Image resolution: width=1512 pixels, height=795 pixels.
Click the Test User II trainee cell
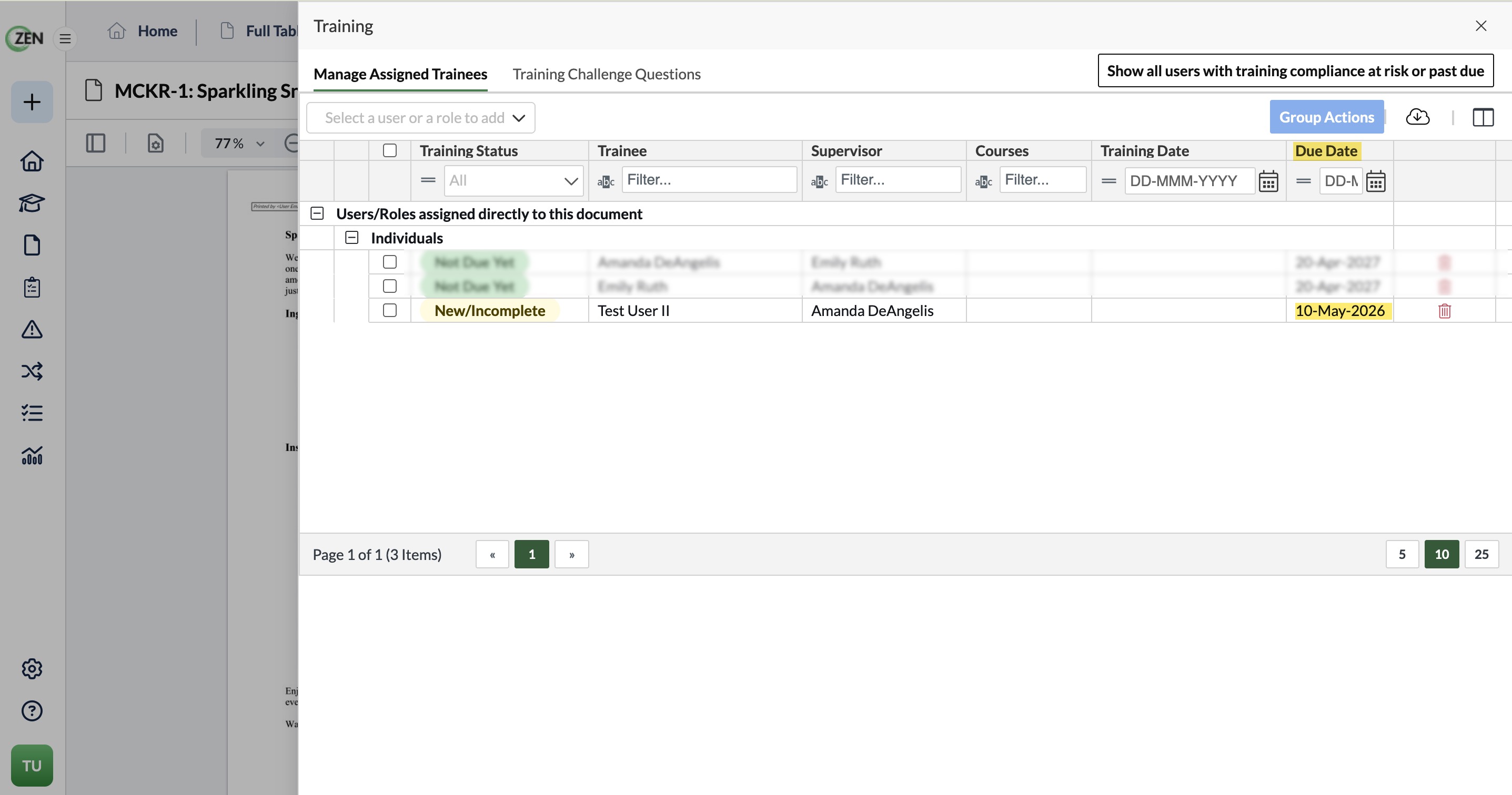pos(695,311)
